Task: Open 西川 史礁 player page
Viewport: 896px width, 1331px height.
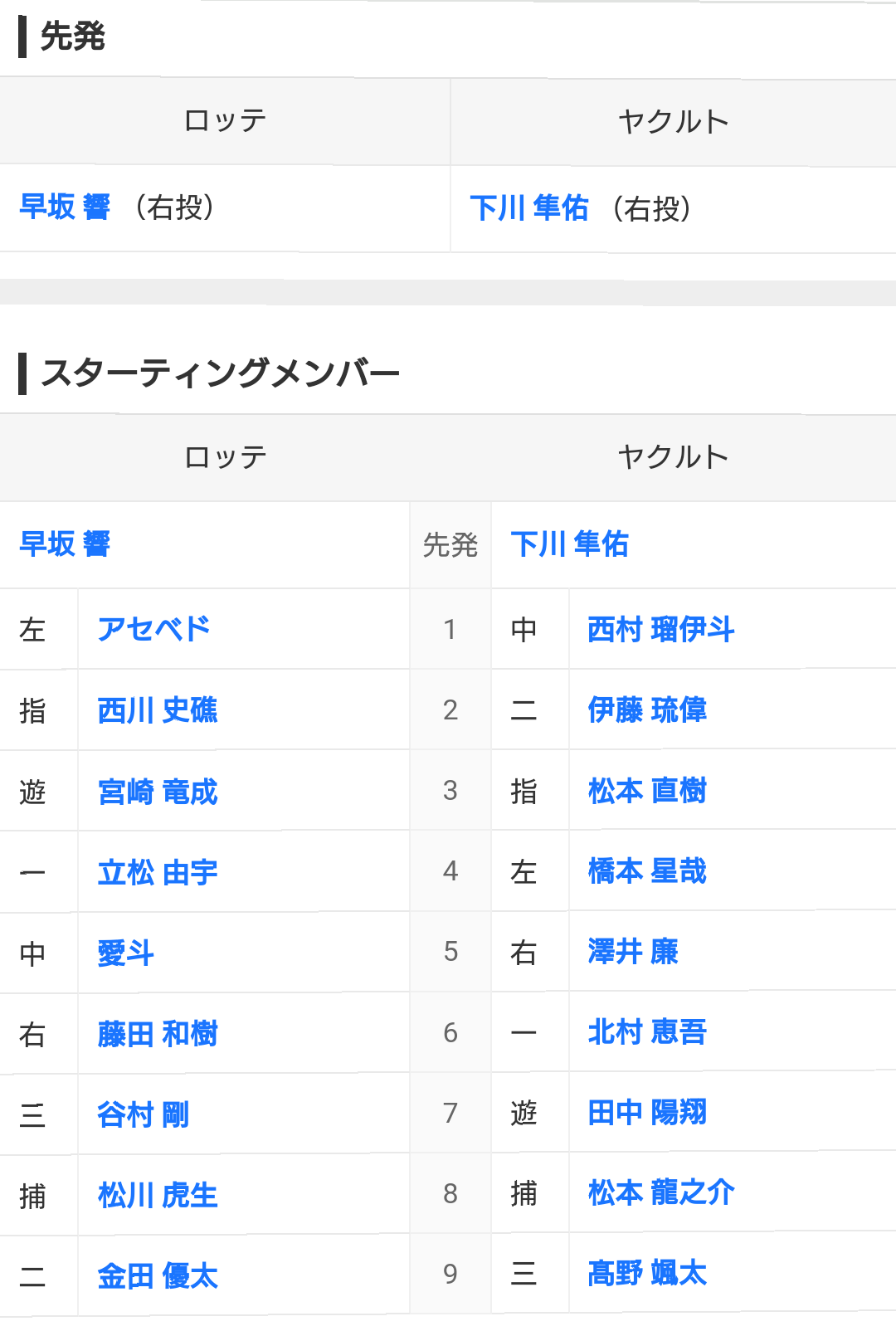Action: (158, 710)
